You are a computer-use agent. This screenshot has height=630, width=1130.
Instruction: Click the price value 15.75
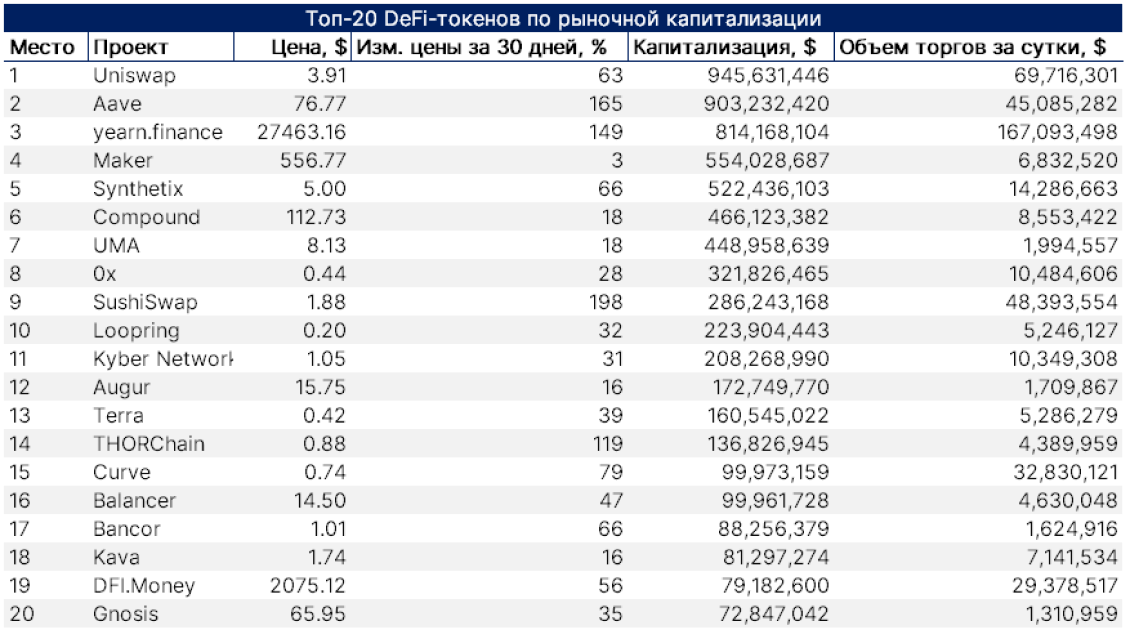(x=321, y=387)
